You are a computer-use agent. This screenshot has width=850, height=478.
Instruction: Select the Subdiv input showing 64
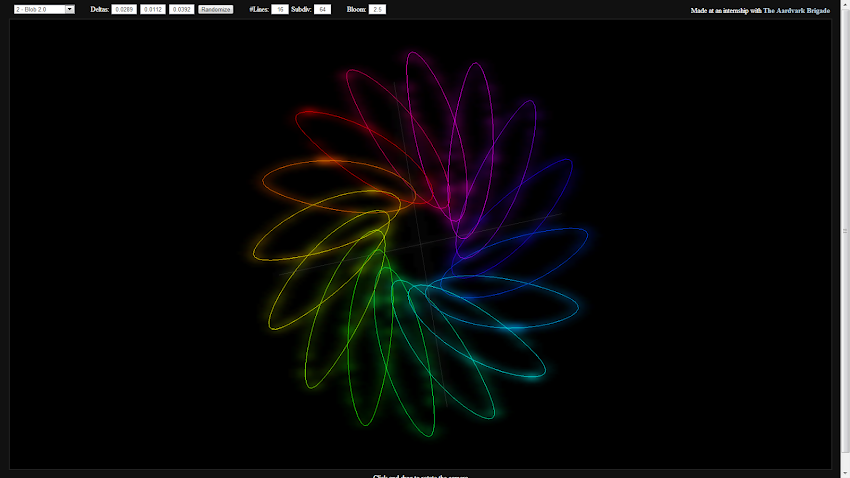coord(322,9)
